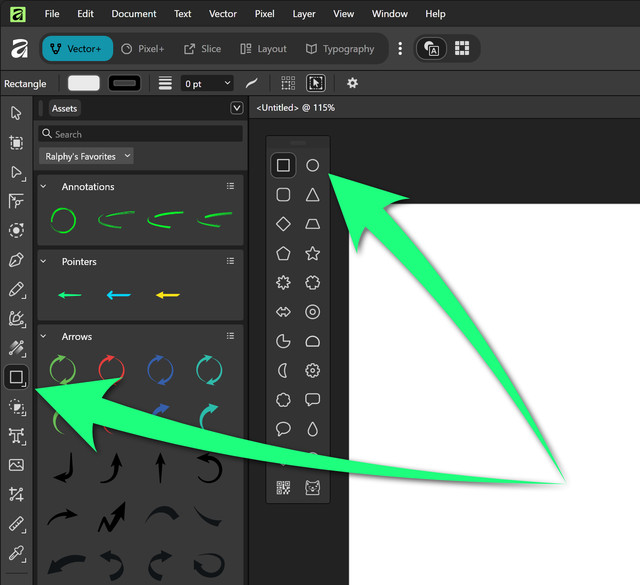Screen dimensions: 640x585
Task: Open the Vector menu
Action: coord(223,14)
